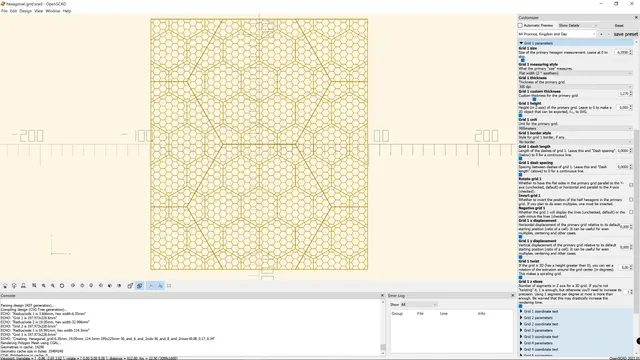Click the Reset View icon

(x=62, y=286)
